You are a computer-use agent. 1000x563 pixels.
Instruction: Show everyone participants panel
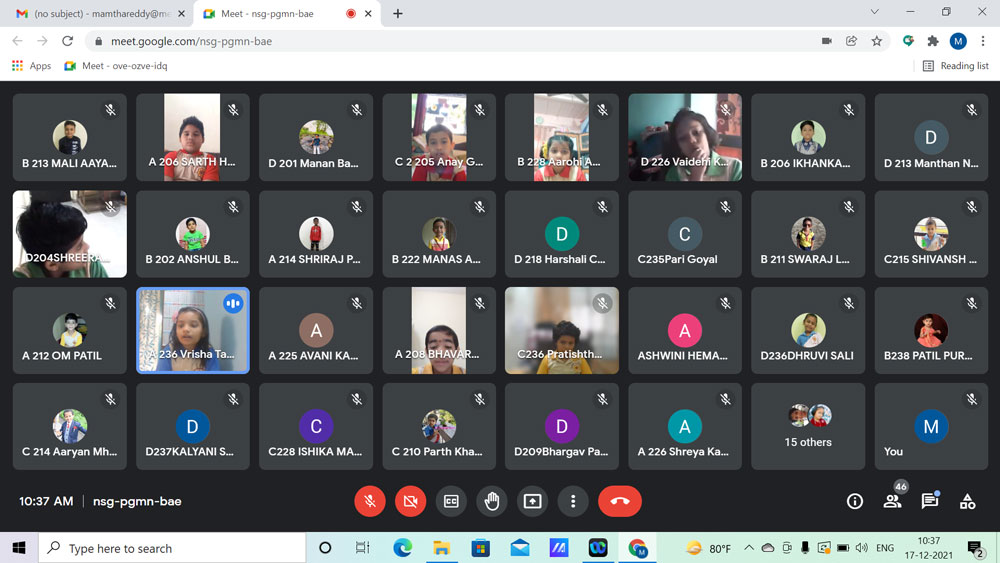(892, 501)
